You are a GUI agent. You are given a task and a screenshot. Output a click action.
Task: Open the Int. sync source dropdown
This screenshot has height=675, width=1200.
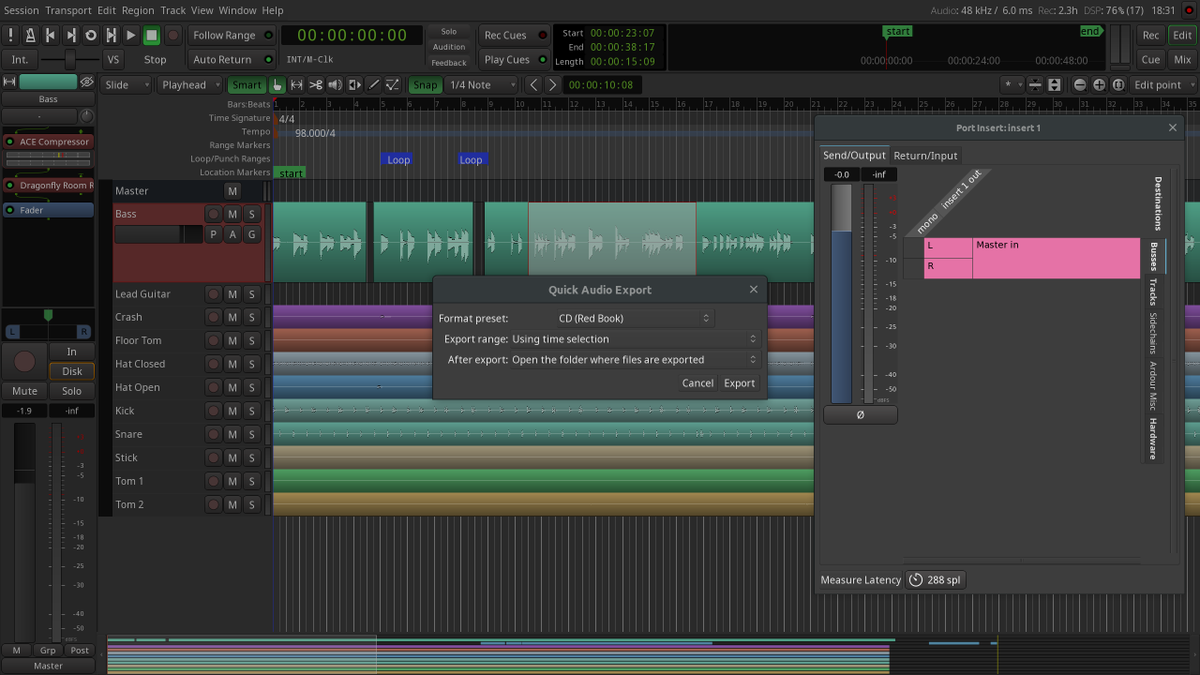coord(20,60)
